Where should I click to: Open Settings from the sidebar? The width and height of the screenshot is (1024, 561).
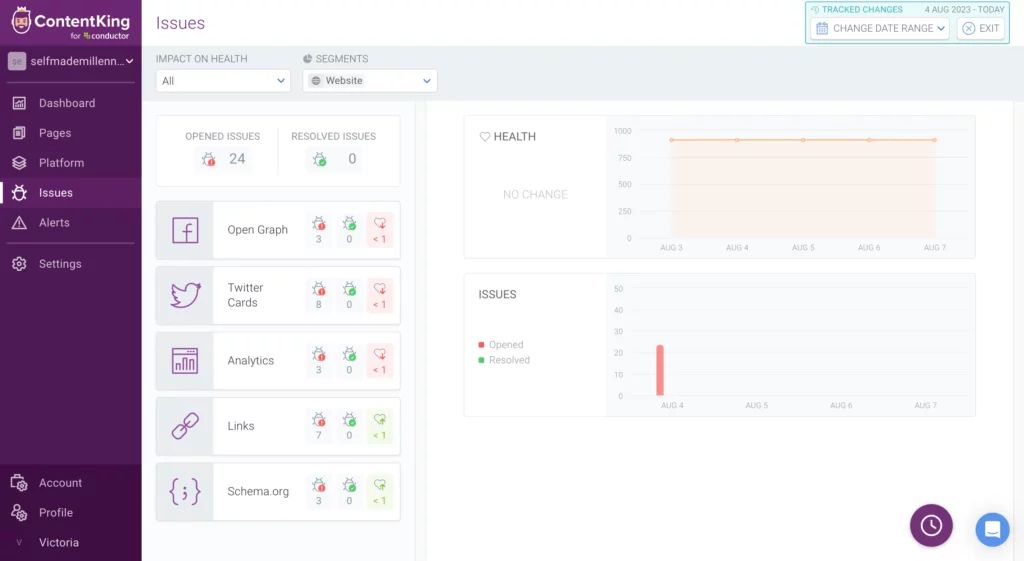click(x=60, y=264)
